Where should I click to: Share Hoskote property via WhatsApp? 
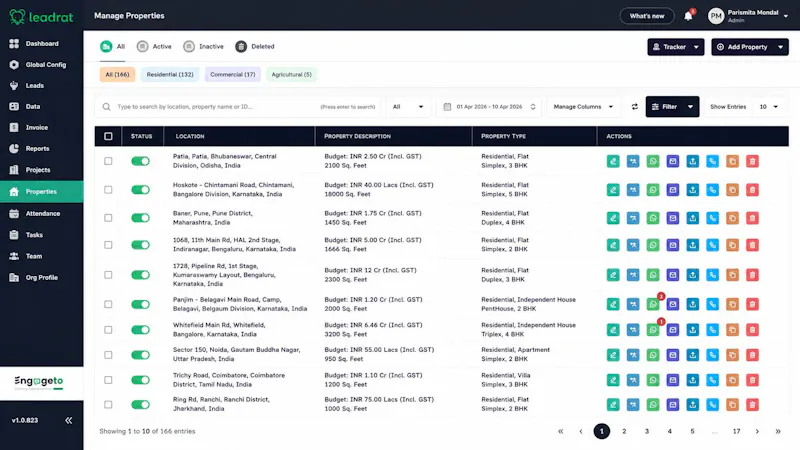(x=653, y=190)
